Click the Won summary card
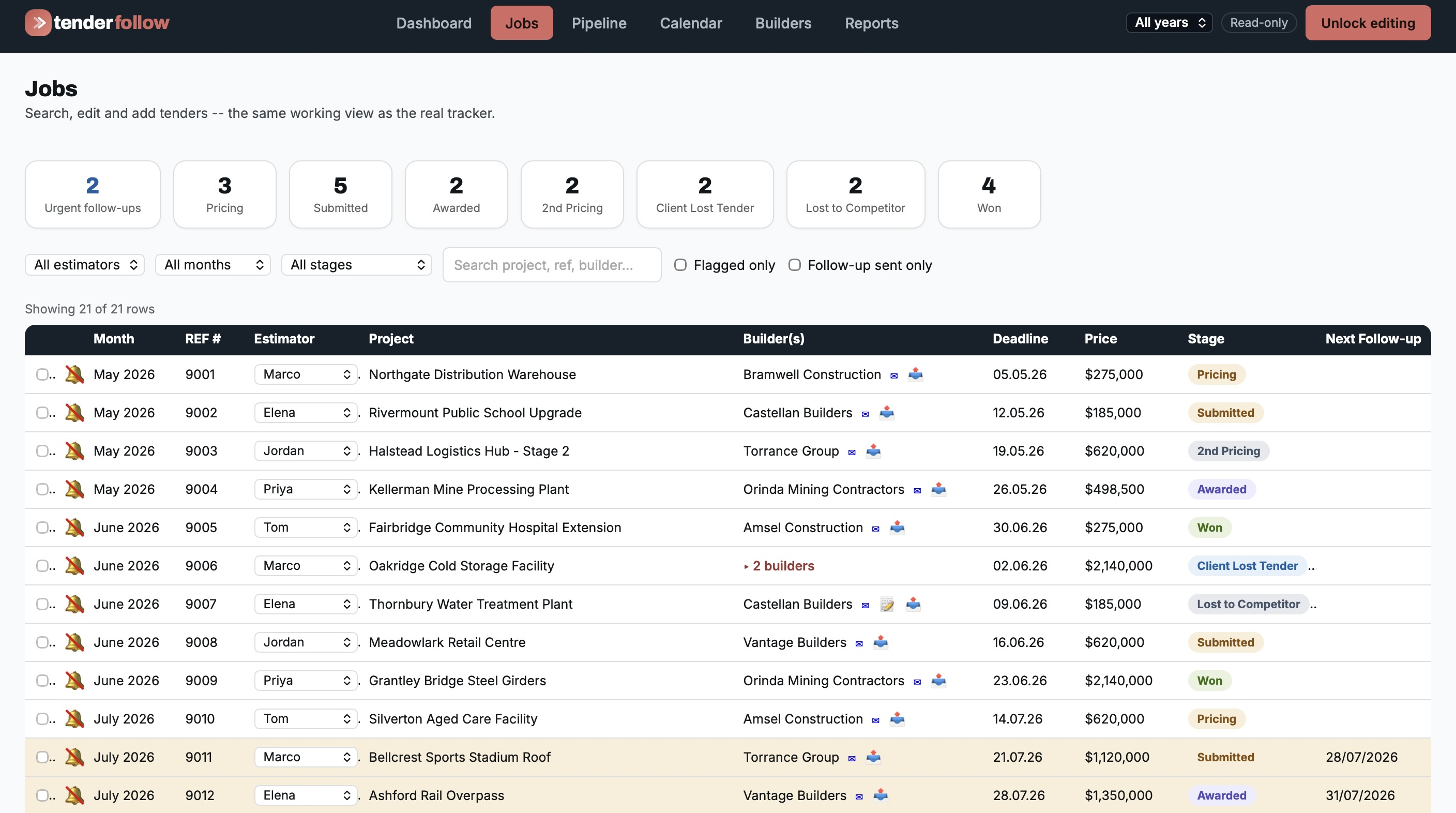The image size is (1456, 813). pyautogui.click(x=989, y=194)
